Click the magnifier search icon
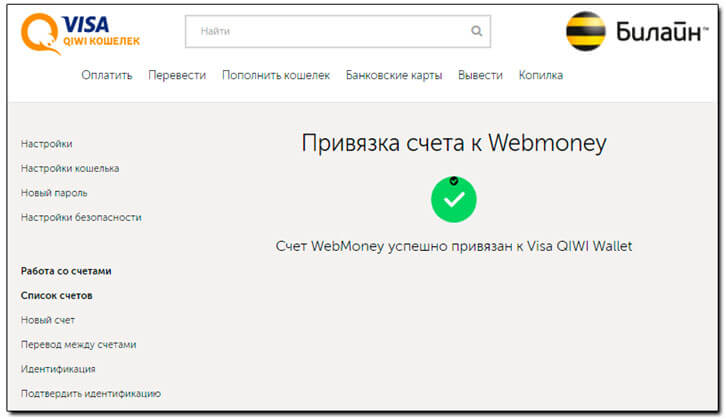 pos(476,31)
